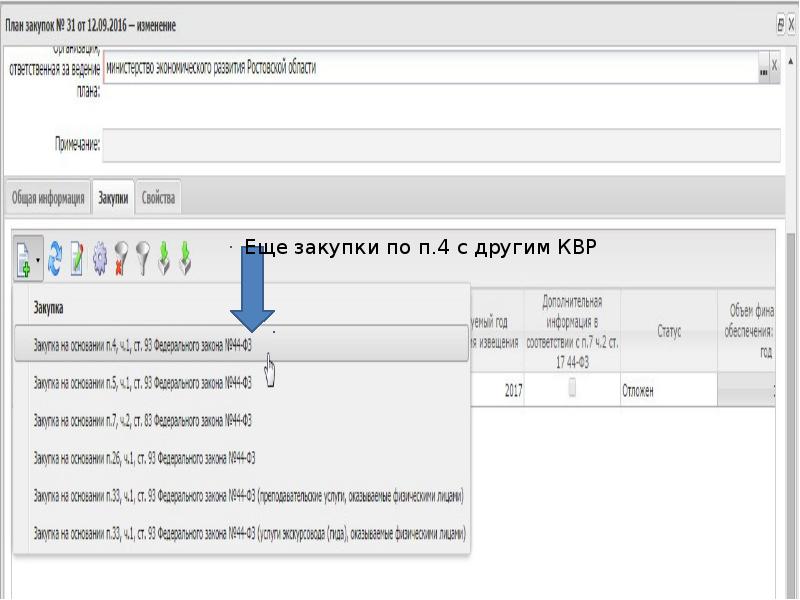Click the Статус column header

(x=669, y=332)
